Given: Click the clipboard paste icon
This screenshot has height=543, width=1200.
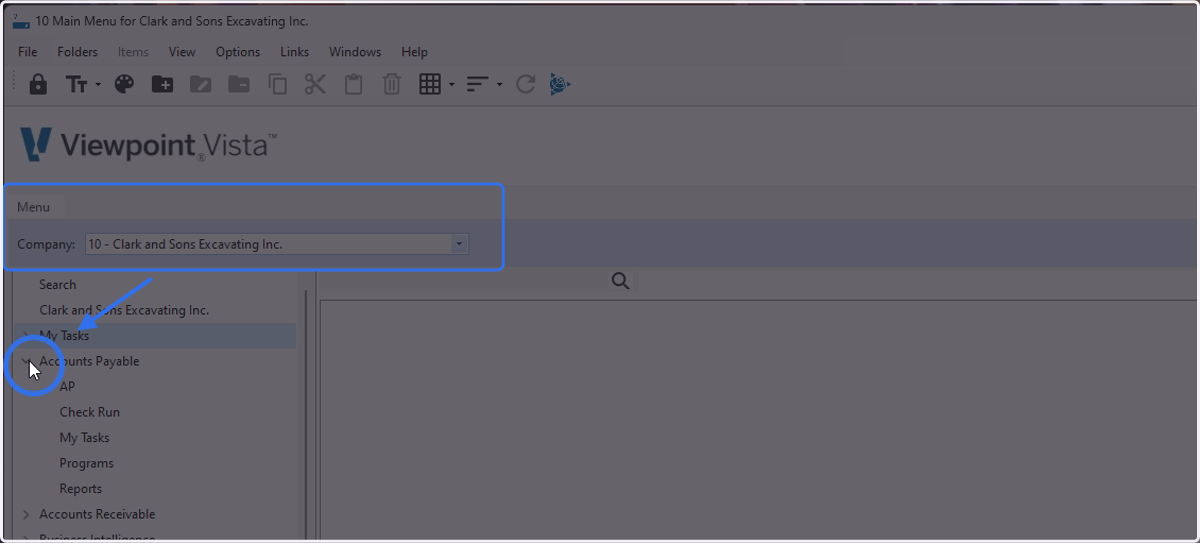Looking at the screenshot, I should coord(354,85).
